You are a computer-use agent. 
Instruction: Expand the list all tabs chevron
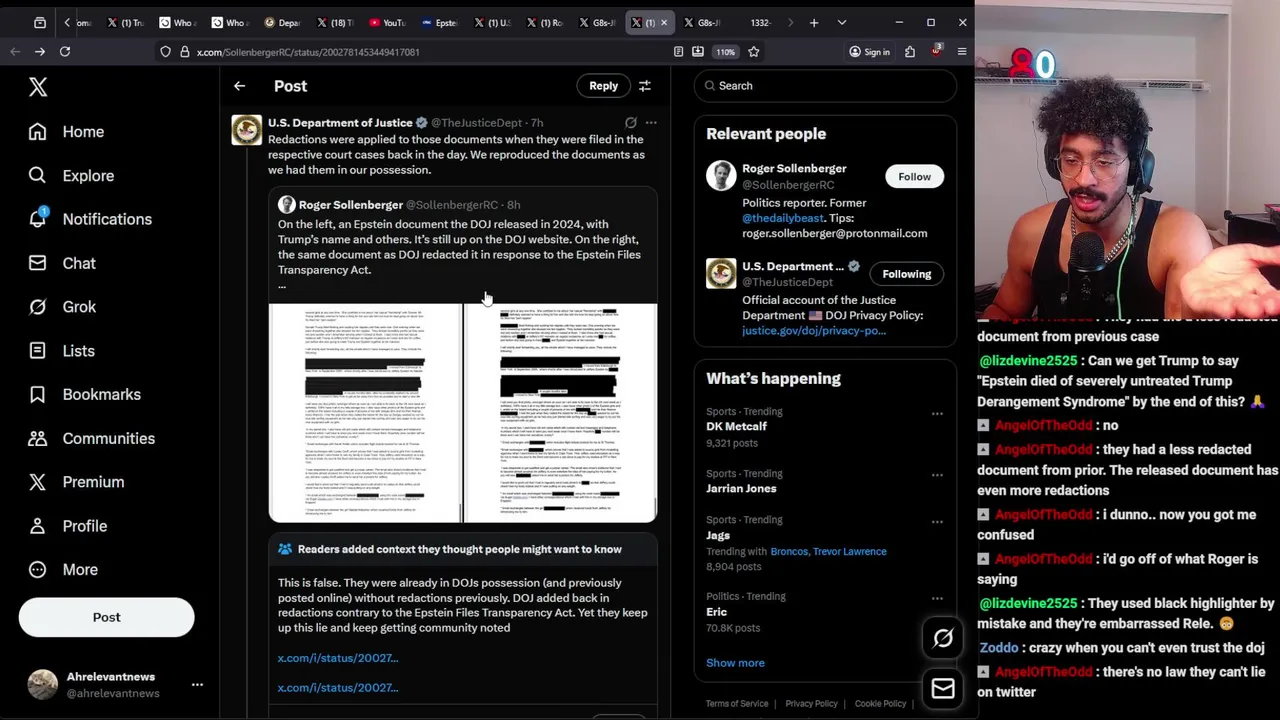point(841,22)
